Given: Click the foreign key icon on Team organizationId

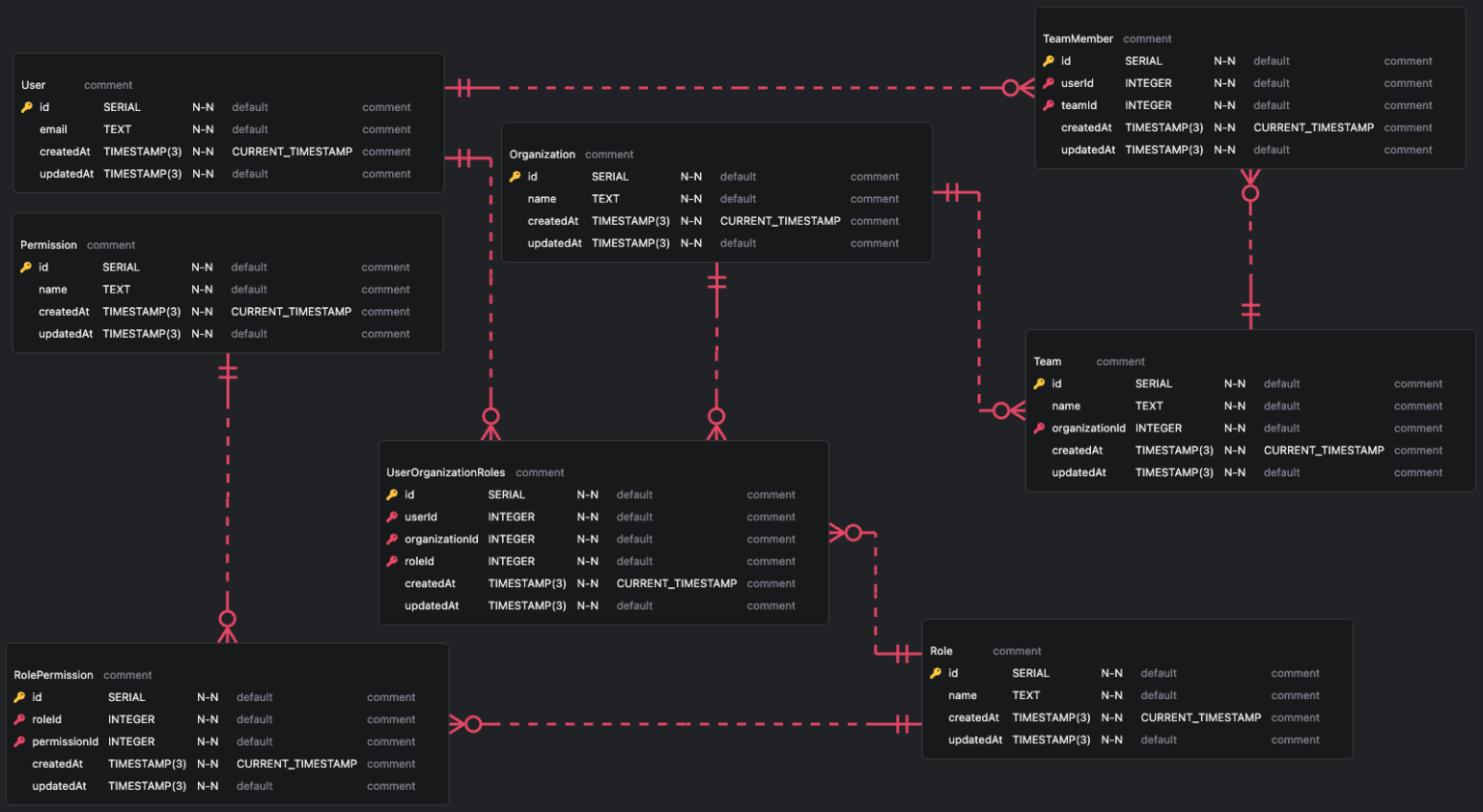Looking at the screenshot, I should click(1040, 428).
